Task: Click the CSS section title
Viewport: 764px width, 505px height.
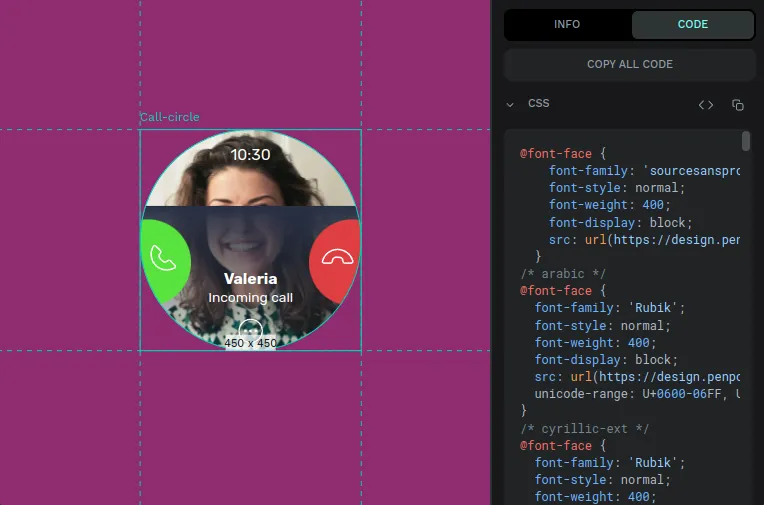Action: pyautogui.click(x=538, y=104)
